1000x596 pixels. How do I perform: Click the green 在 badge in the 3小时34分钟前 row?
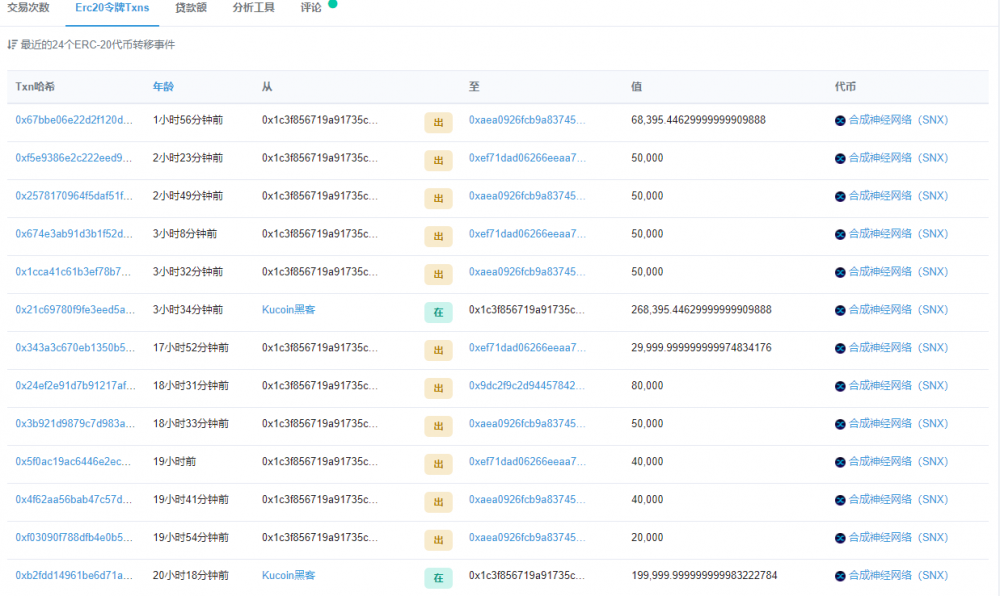[x=438, y=312]
